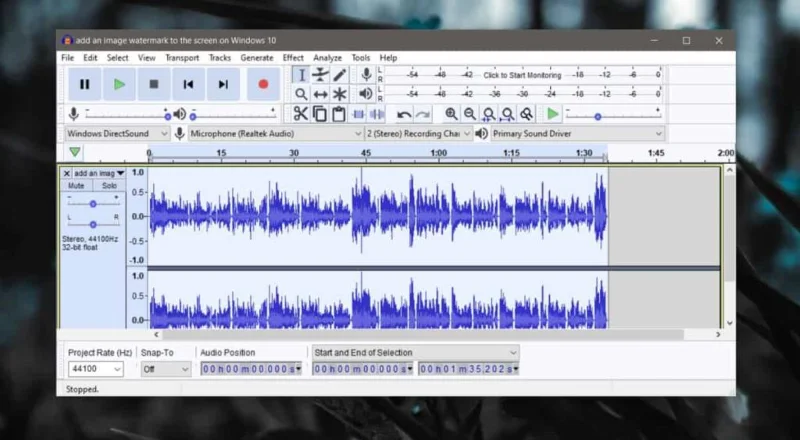Trim audio outside the selection
Screen dimensions: 800x440
click(358, 114)
